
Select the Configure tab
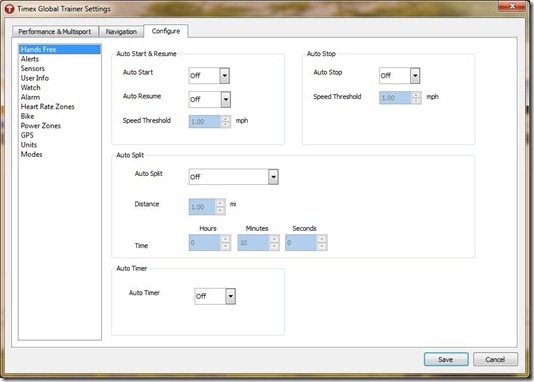tap(166, 31)
